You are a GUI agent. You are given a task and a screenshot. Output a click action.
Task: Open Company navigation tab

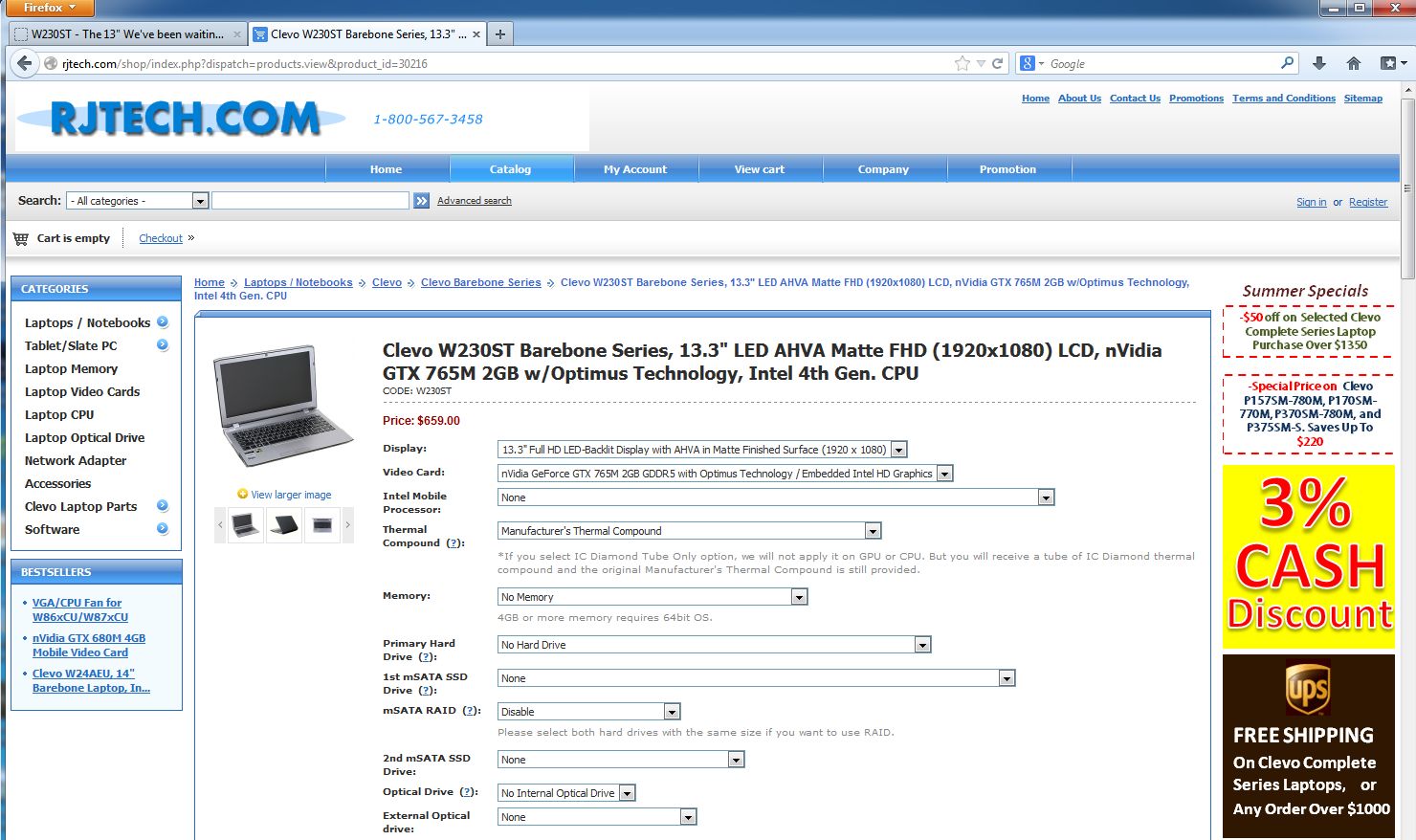pyautogui.click(x=884, y=169)
